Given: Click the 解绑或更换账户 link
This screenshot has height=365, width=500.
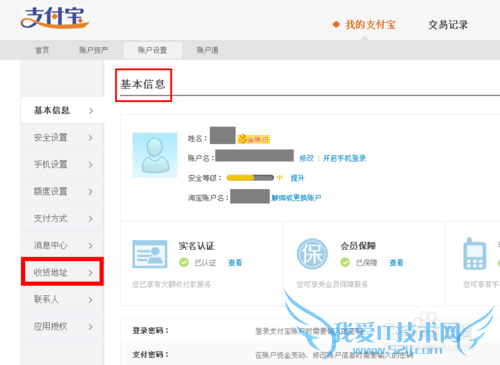Looking at the screenshot, I should [296, 198].
